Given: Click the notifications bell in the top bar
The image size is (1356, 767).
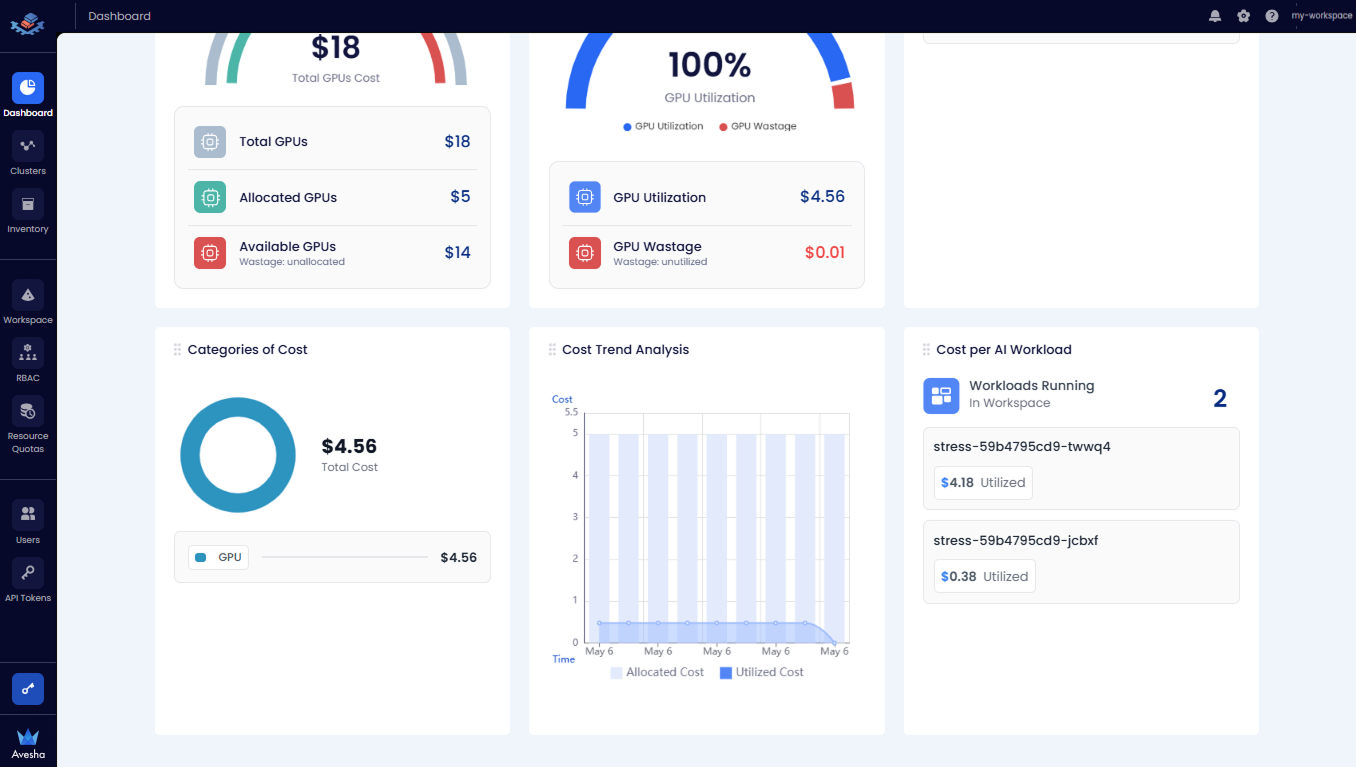Looking at the screenshot, I should click(1214, 16).
